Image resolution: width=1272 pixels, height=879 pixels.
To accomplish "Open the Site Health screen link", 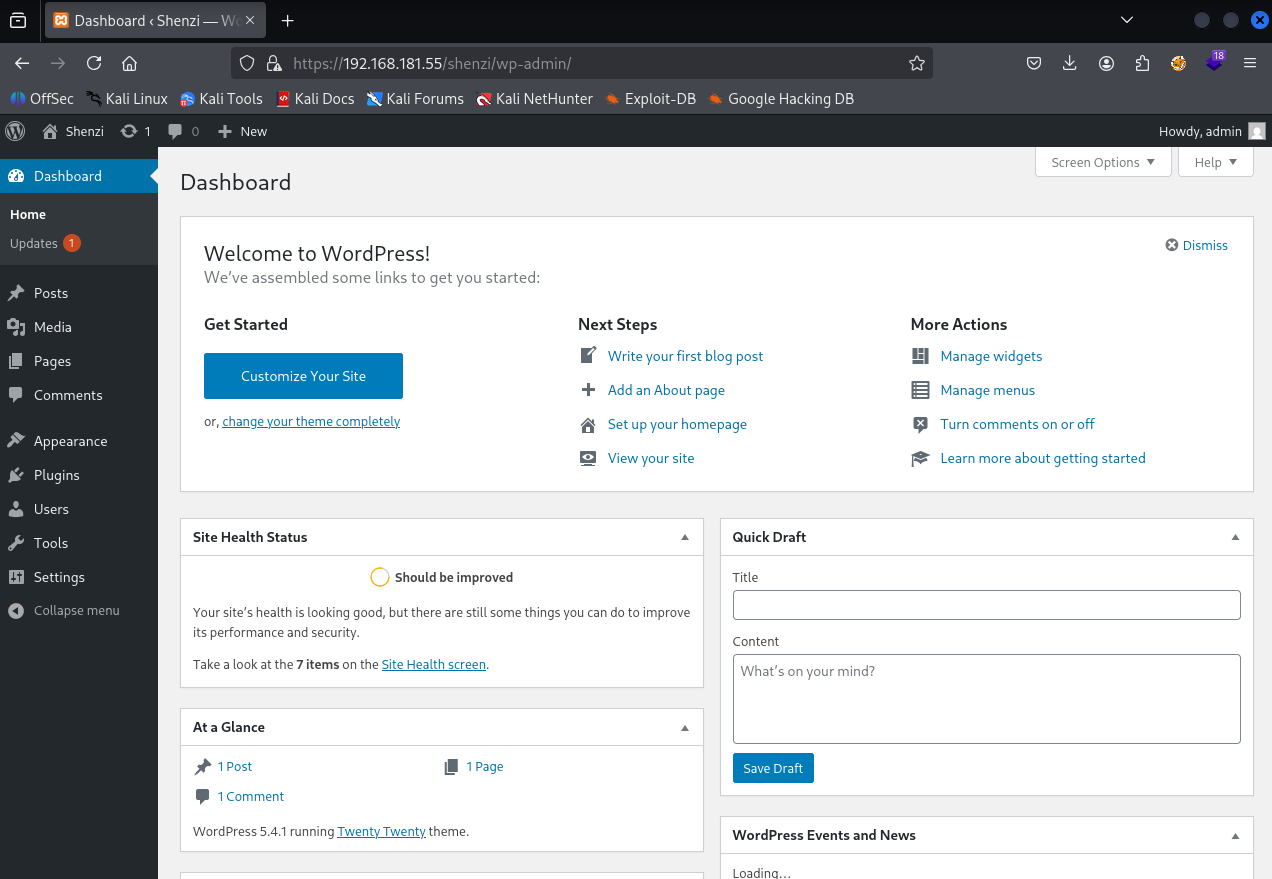I will pyautogui.click(x=433, y=664).
